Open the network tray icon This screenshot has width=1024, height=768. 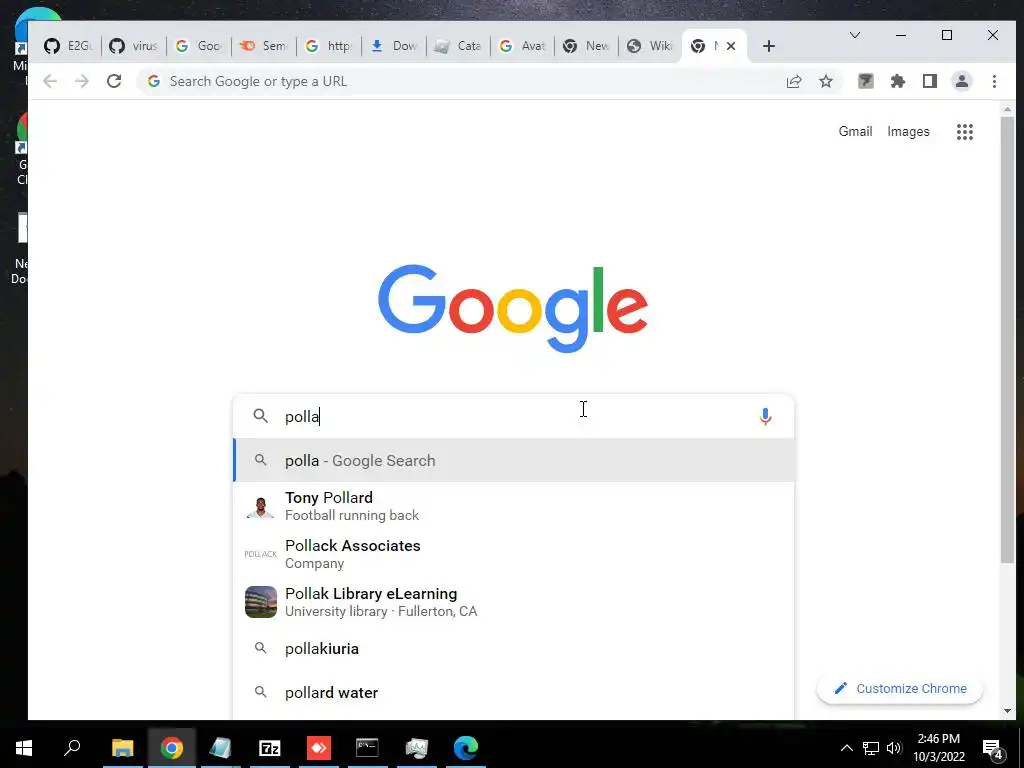pyautogui.click(x=871, y=748)
